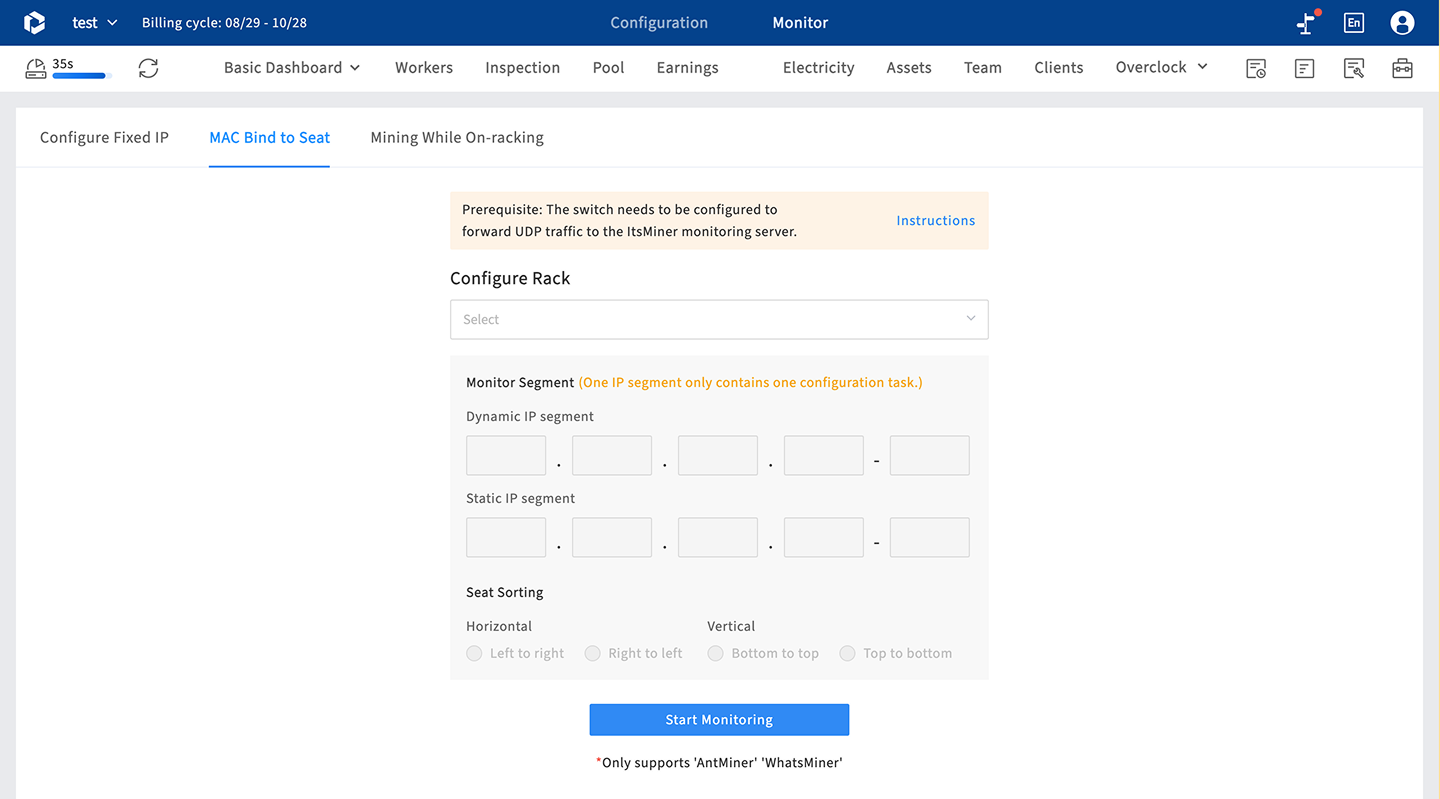Open the user profile avatar icon
Viewport: 1440px width, 799px height.
(1402, 23)
